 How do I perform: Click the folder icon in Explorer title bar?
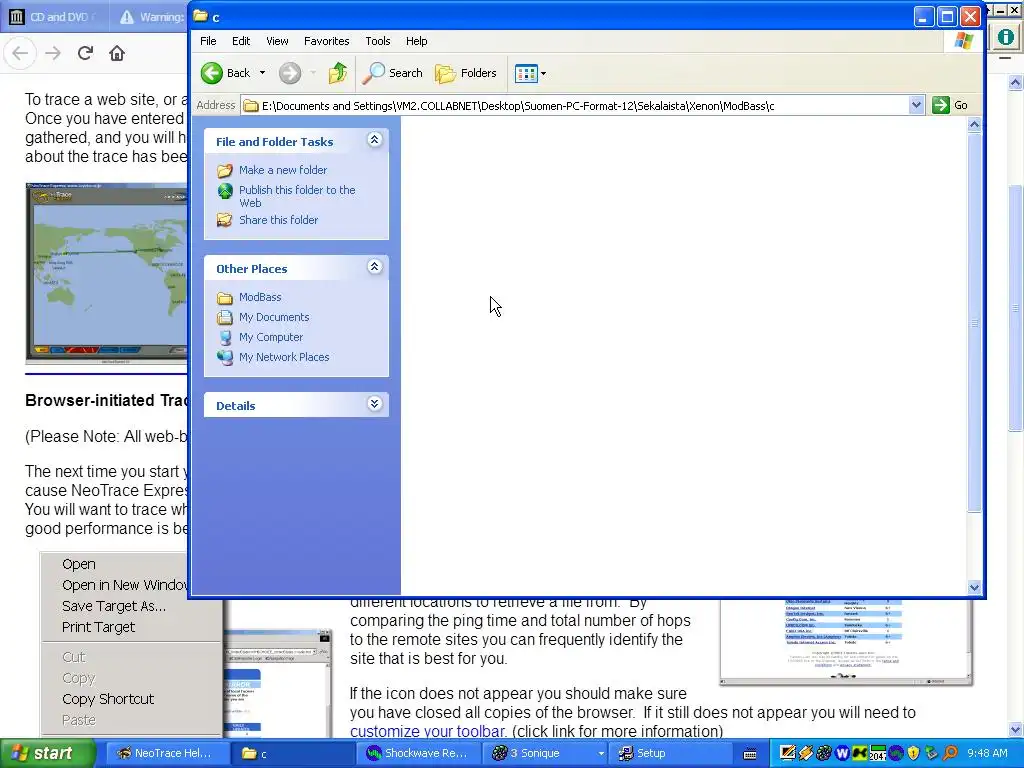point(200,16)
